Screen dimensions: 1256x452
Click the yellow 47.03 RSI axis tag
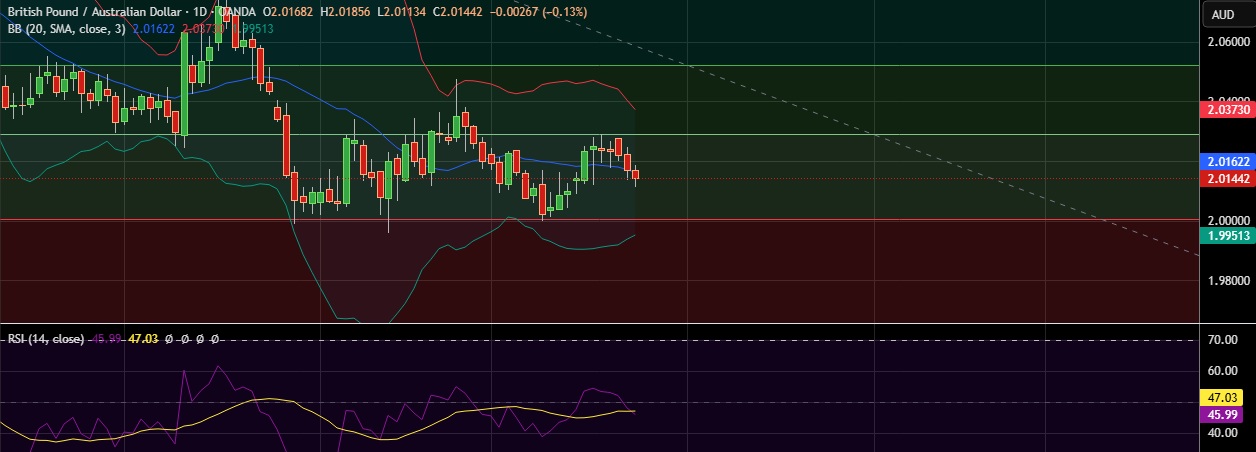pyautogui.click(x=1220, y=397)
